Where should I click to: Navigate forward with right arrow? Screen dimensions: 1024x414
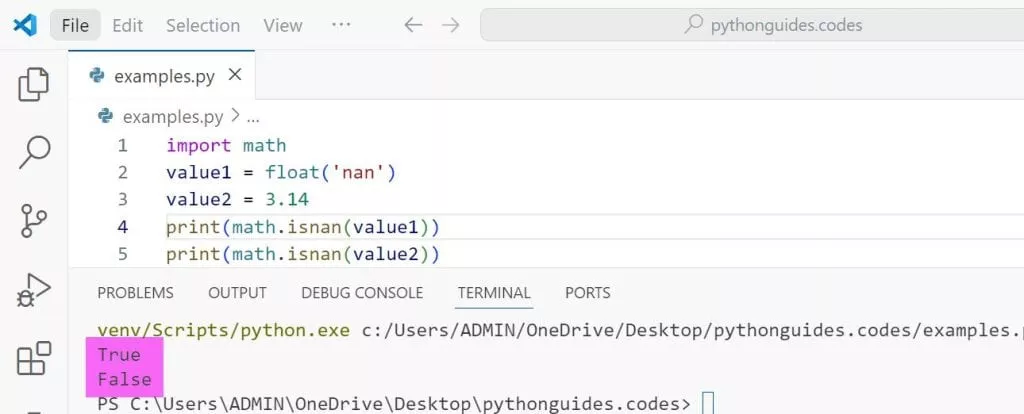click(450, 25)
